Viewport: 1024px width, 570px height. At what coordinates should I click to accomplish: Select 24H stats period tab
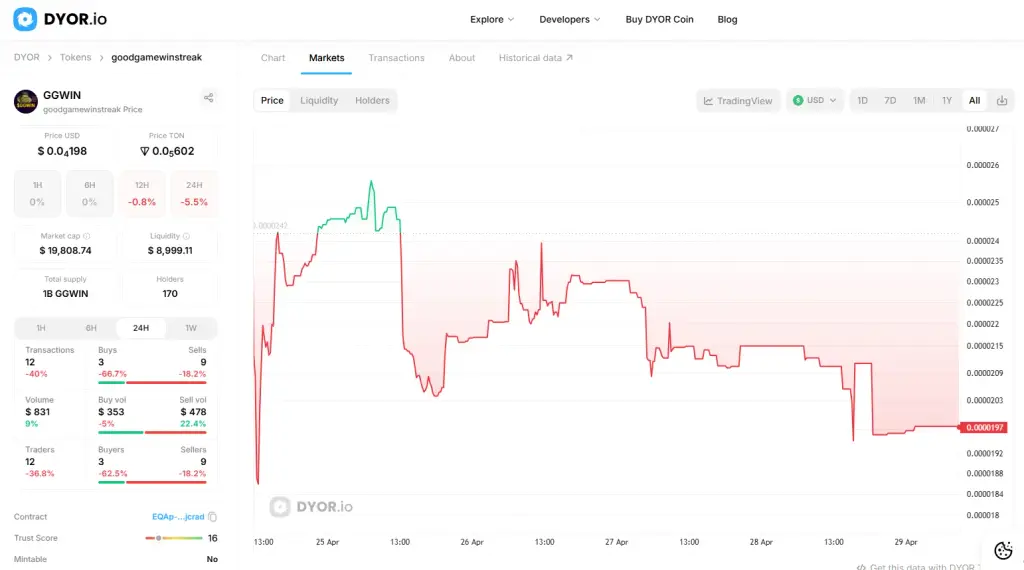[x=141, y=328]
